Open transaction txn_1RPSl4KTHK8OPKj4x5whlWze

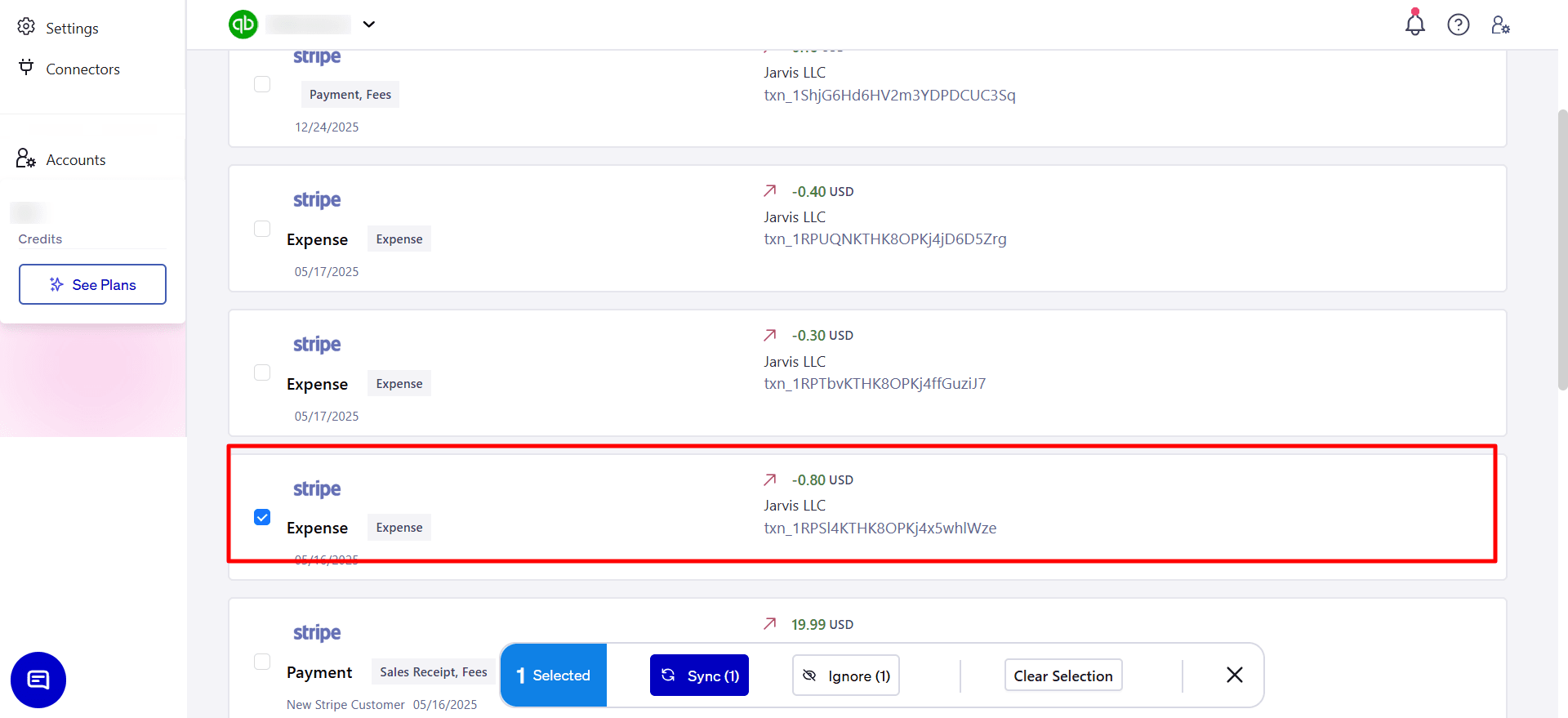[x=880, y=528]
